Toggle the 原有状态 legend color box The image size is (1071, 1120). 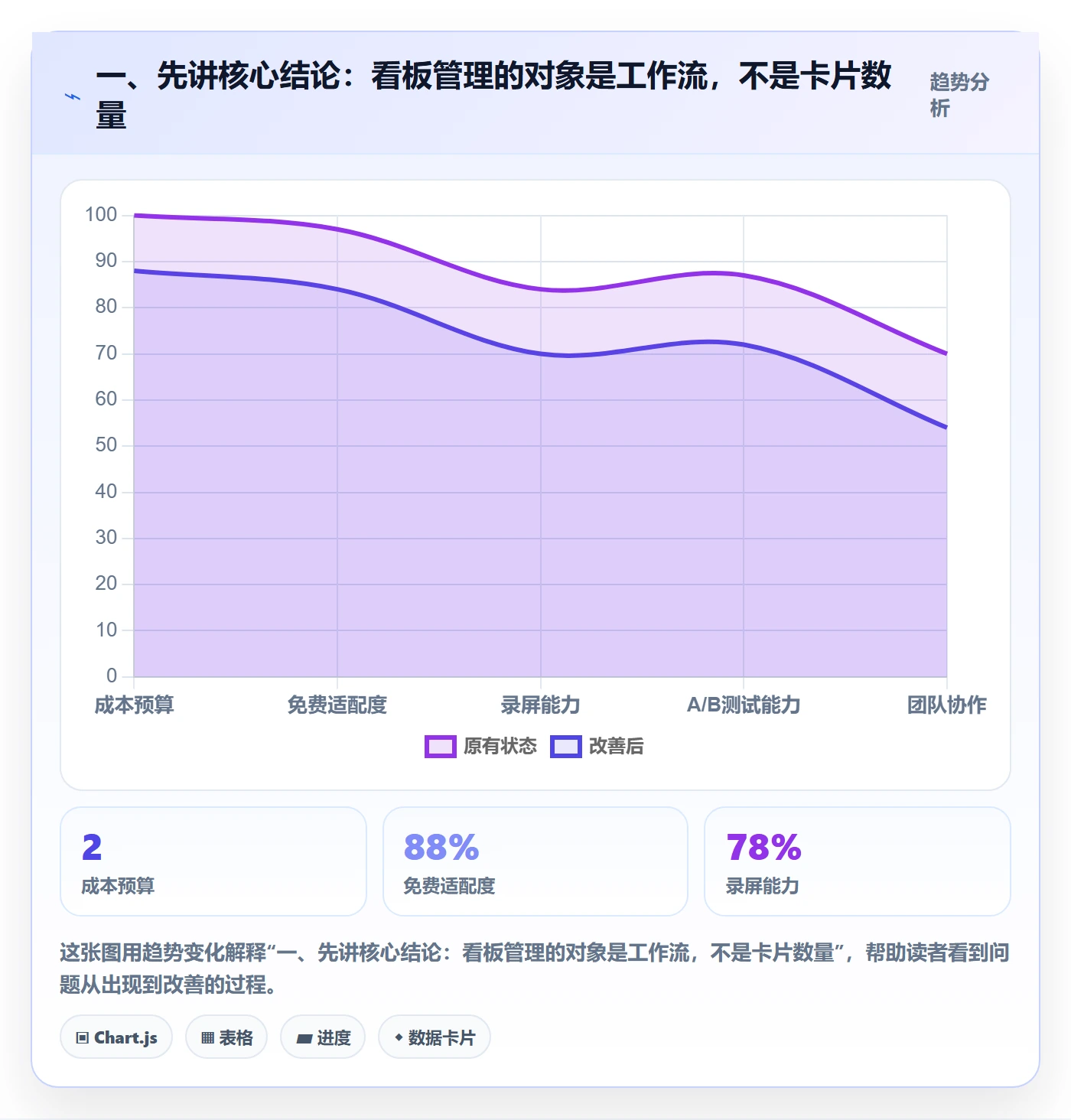click(441, 747)
